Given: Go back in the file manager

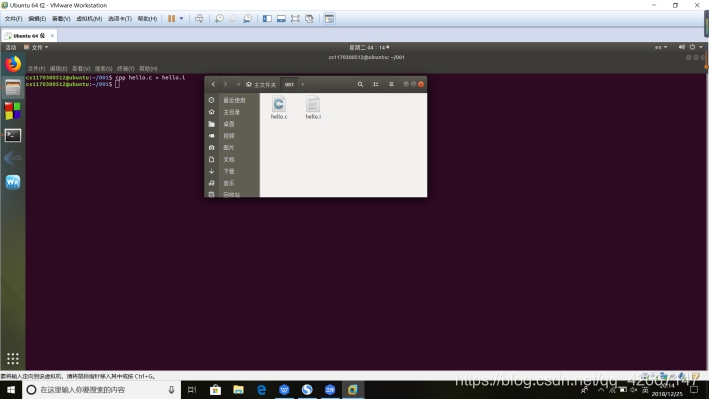Looking at the screenshot, I should click(213, 84).
